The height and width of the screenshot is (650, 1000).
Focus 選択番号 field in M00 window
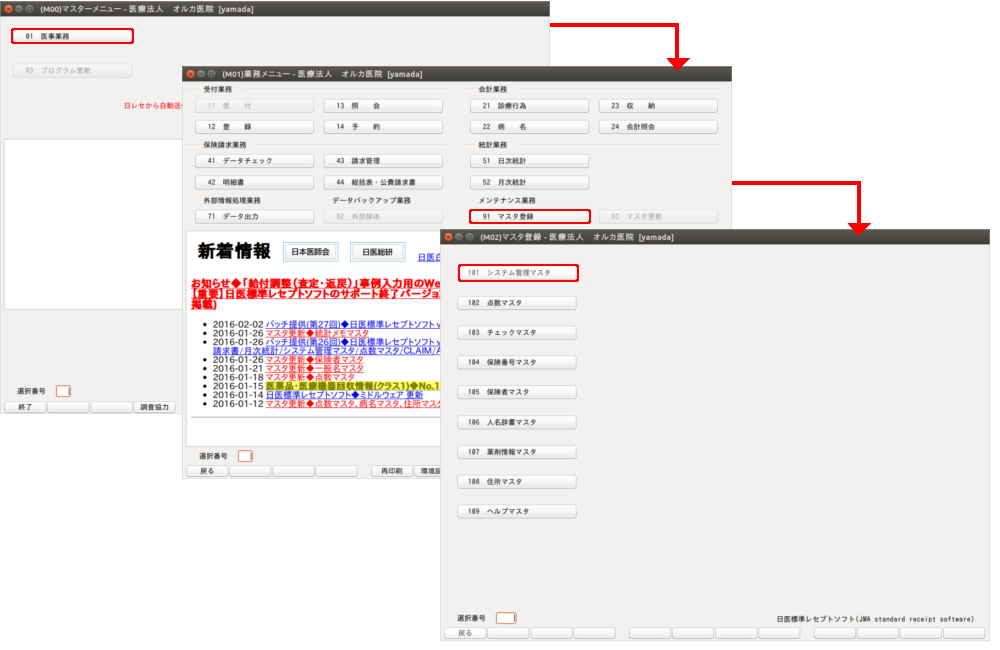point(63,391)
